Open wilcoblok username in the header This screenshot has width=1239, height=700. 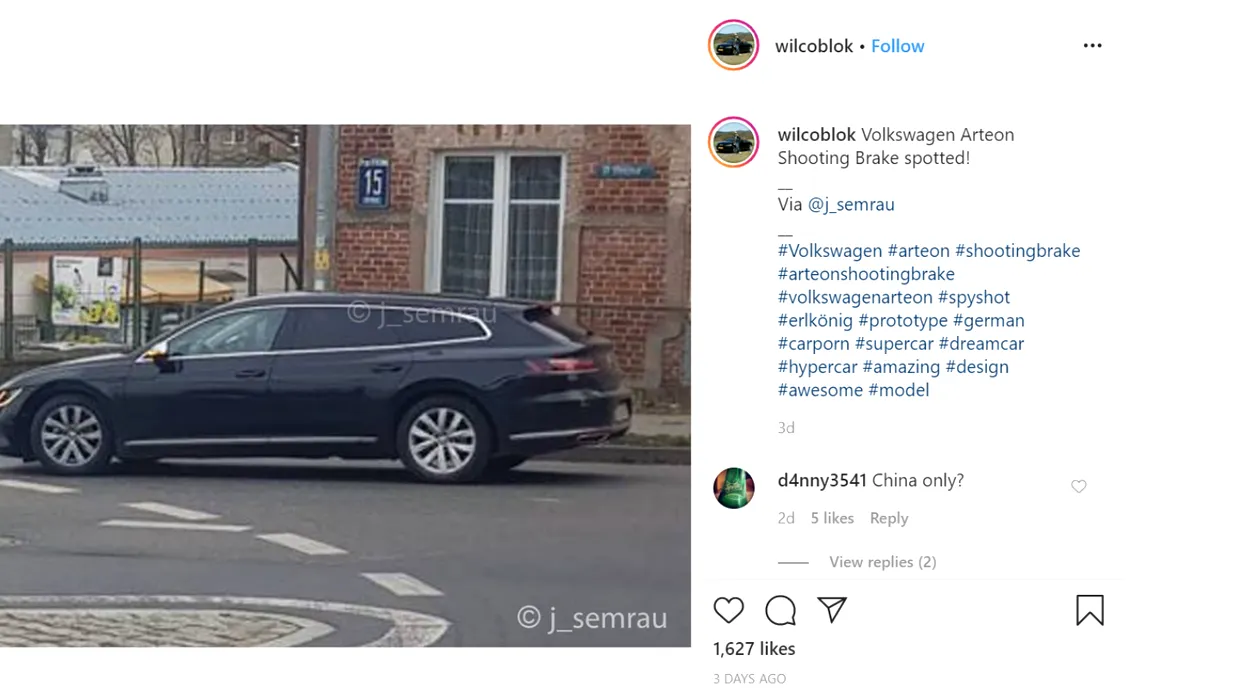[814, 46]
